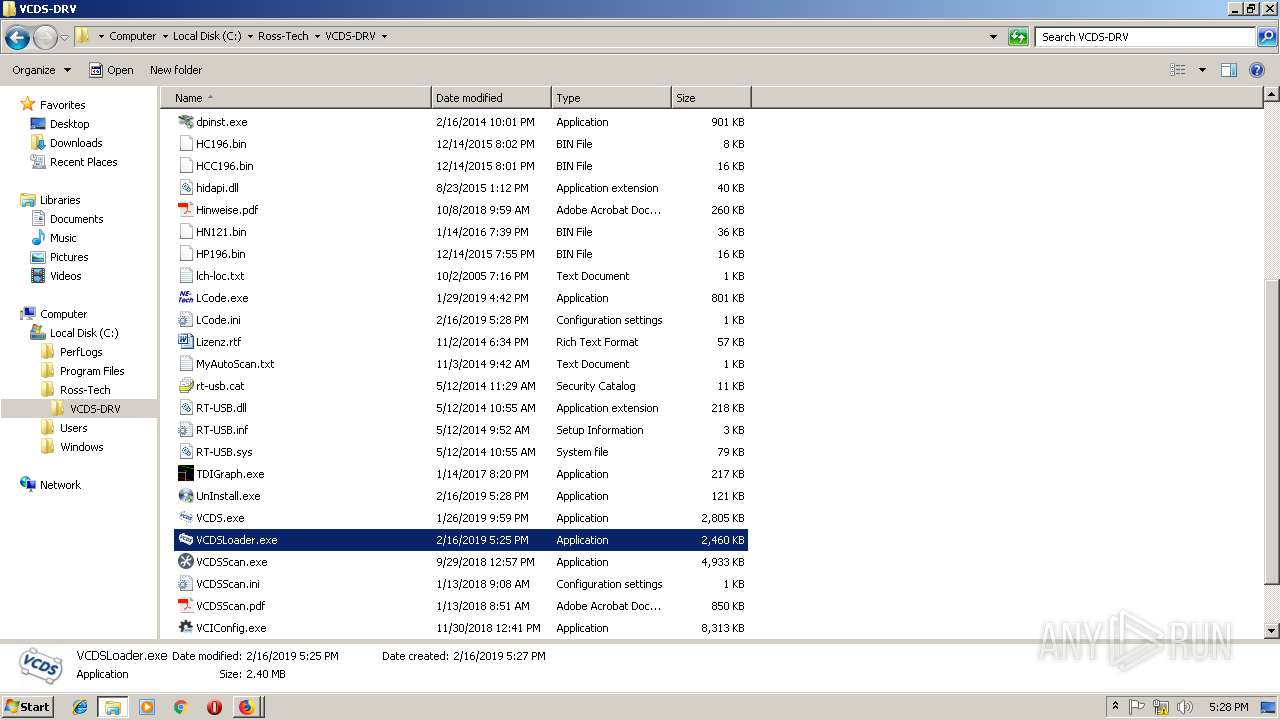This screenshot has width=1280, height=720.
Task: Open the views options dropdown arrow
Action: (1202, 70)
